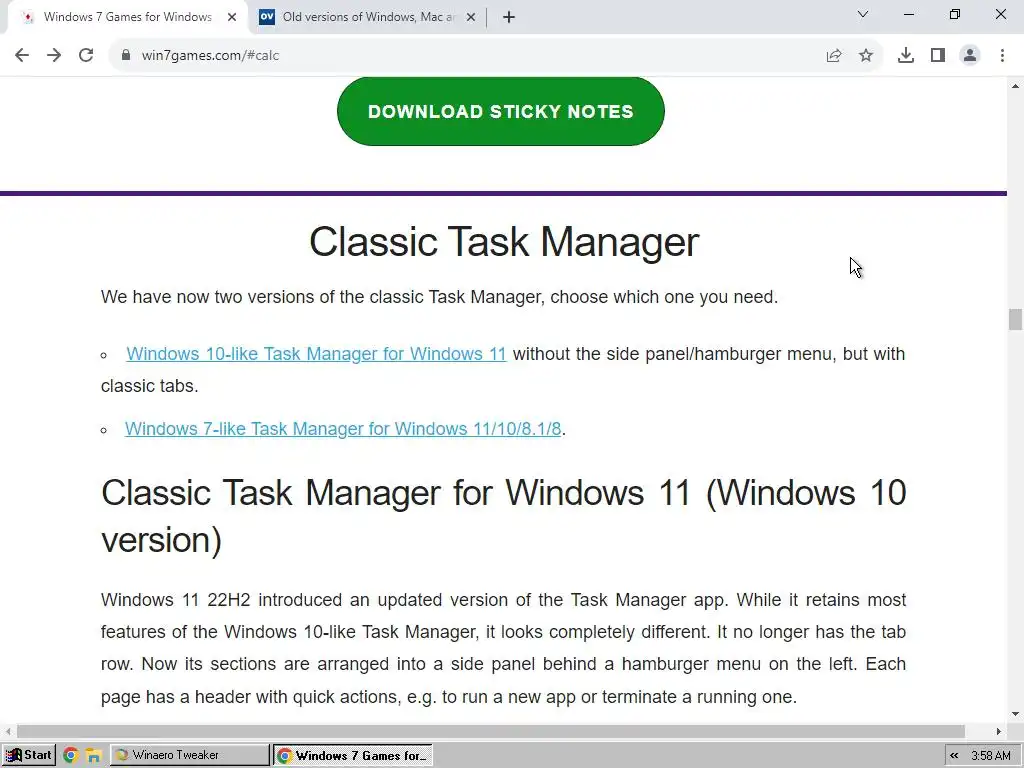The height and width of the screenshot is (768, 1024).
Task: View site information padlock icon
Action: point(126,56)
